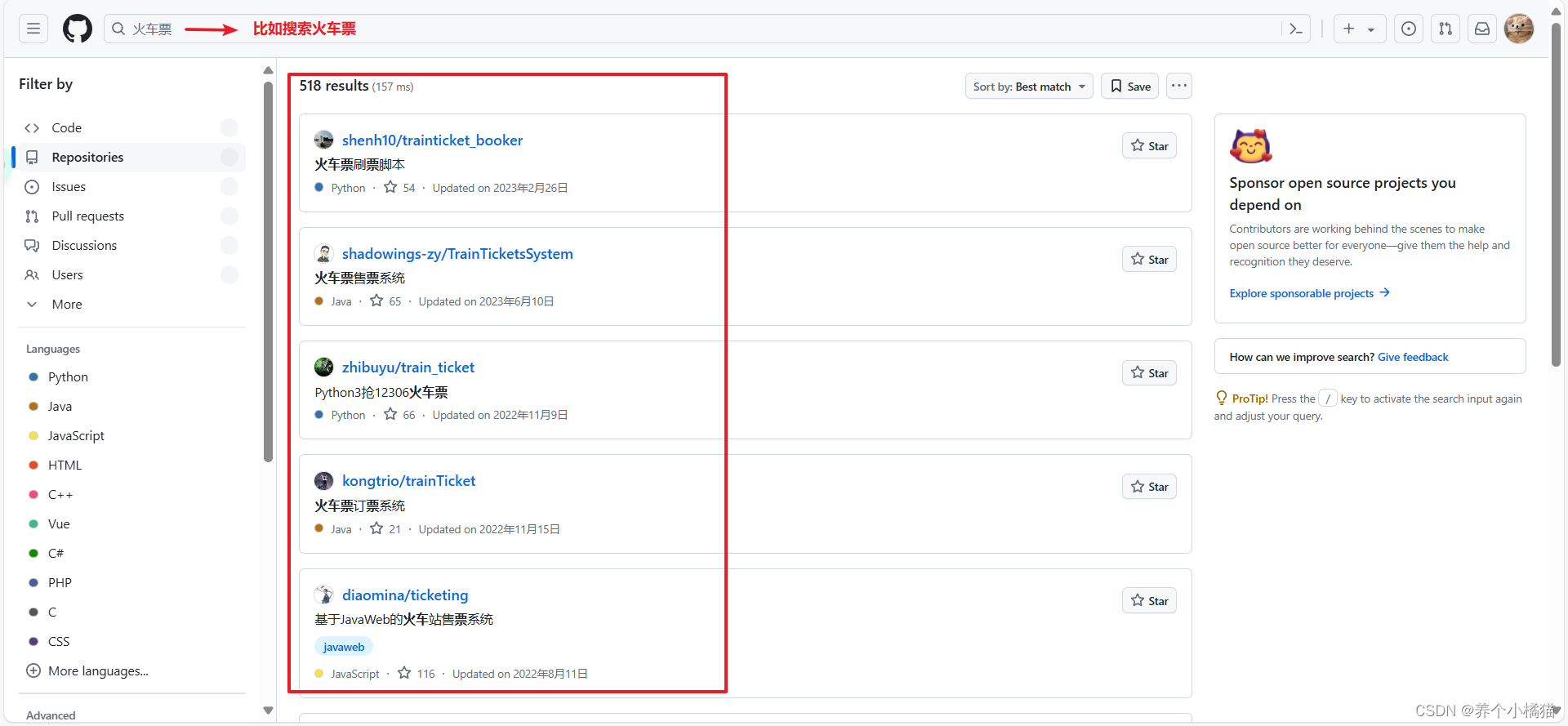Expand More languages list
Image resolution: width=1568 pixels, height=726 pixels.
(87, 671)
